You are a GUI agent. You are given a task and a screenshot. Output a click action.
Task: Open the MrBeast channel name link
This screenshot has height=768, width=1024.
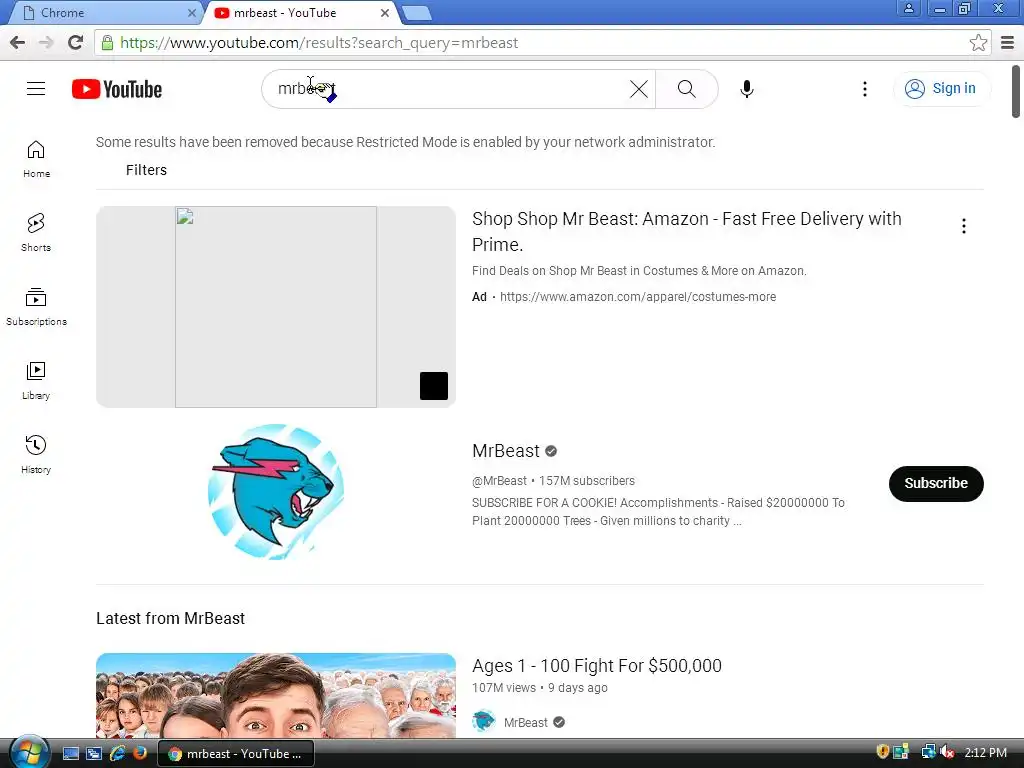(505, 451)
